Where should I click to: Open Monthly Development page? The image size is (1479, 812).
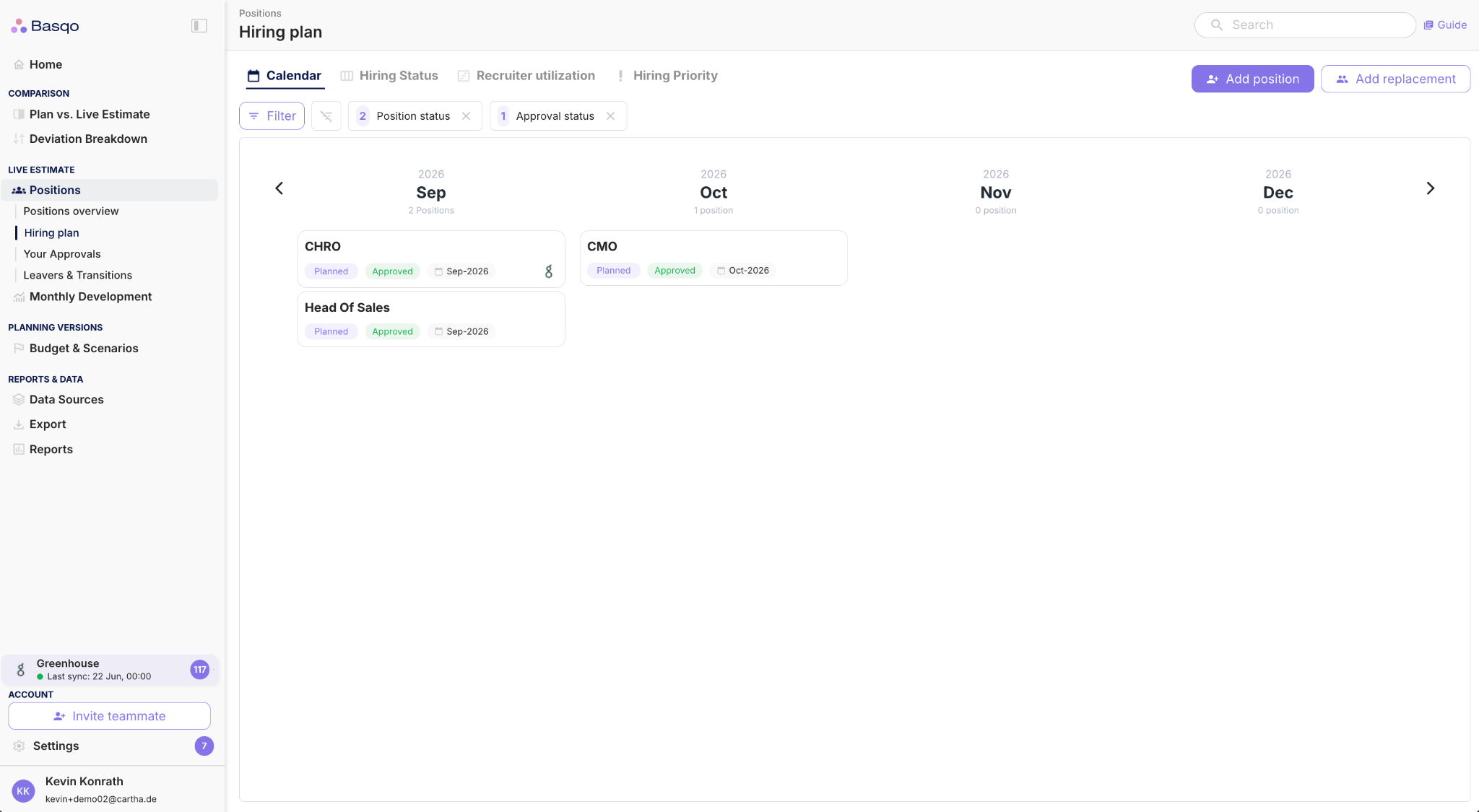tap(90, 297)
